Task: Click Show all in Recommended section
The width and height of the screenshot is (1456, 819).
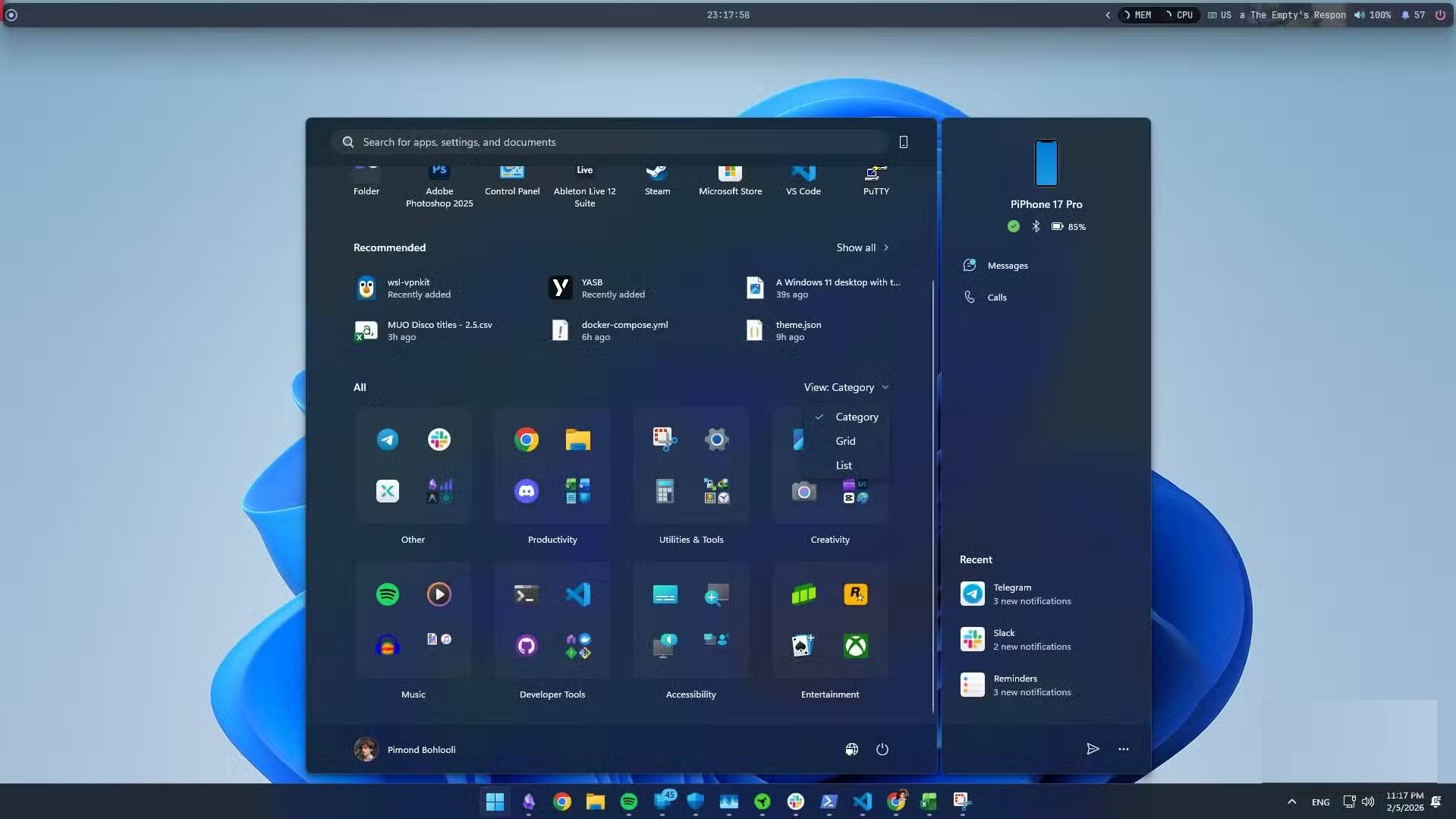Action: [862, 247]
